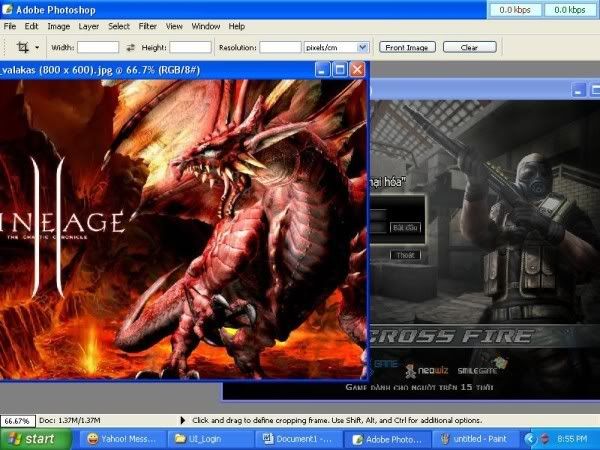
Task: Click the Height input field
Action: [x=190, y=47]
